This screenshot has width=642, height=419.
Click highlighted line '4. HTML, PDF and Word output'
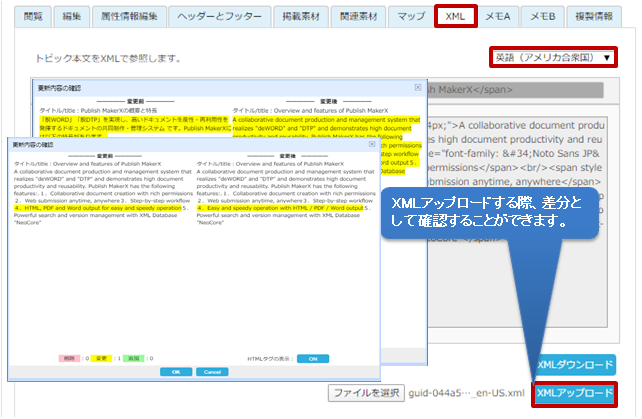click(98, 208)
